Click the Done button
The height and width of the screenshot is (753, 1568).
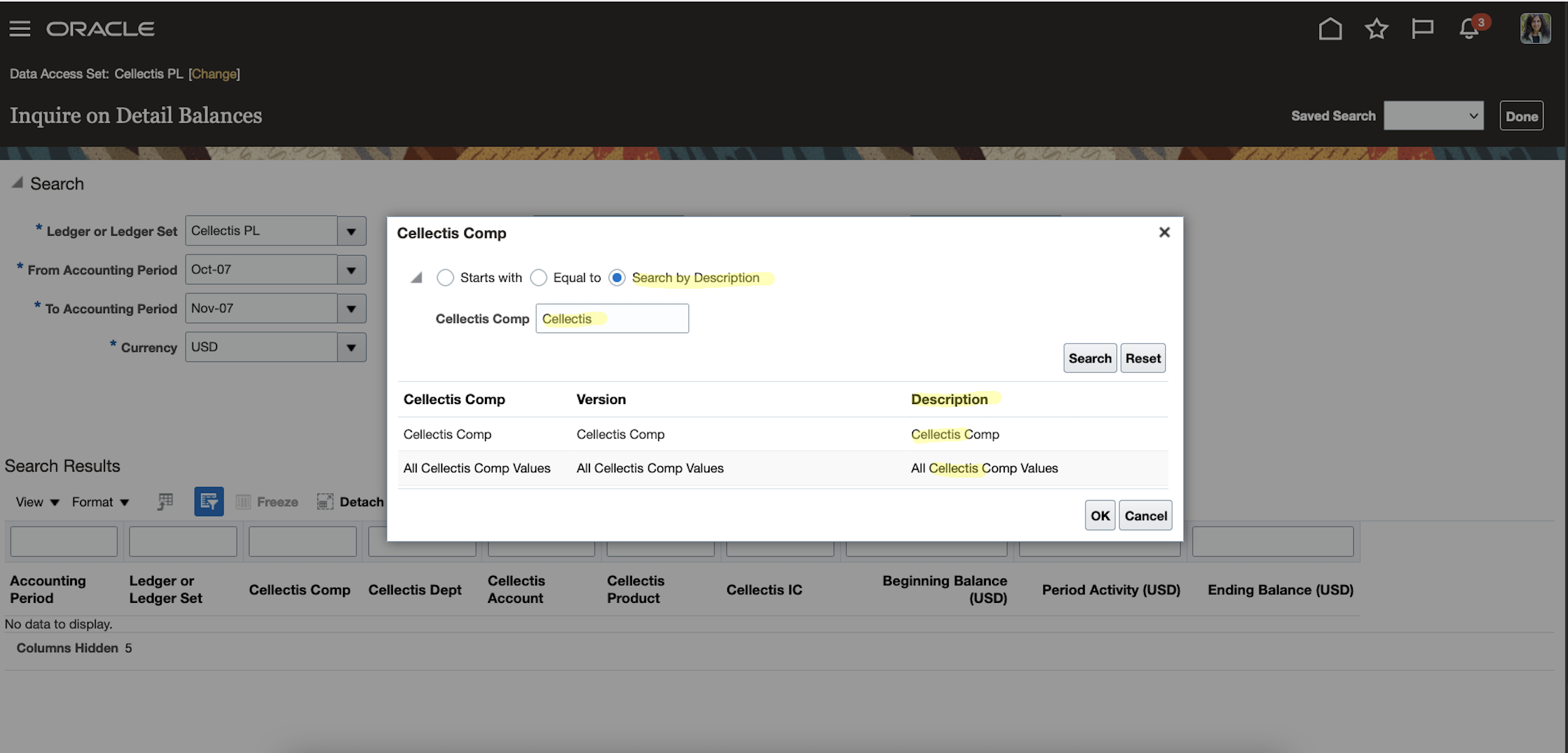(1521, 116)
